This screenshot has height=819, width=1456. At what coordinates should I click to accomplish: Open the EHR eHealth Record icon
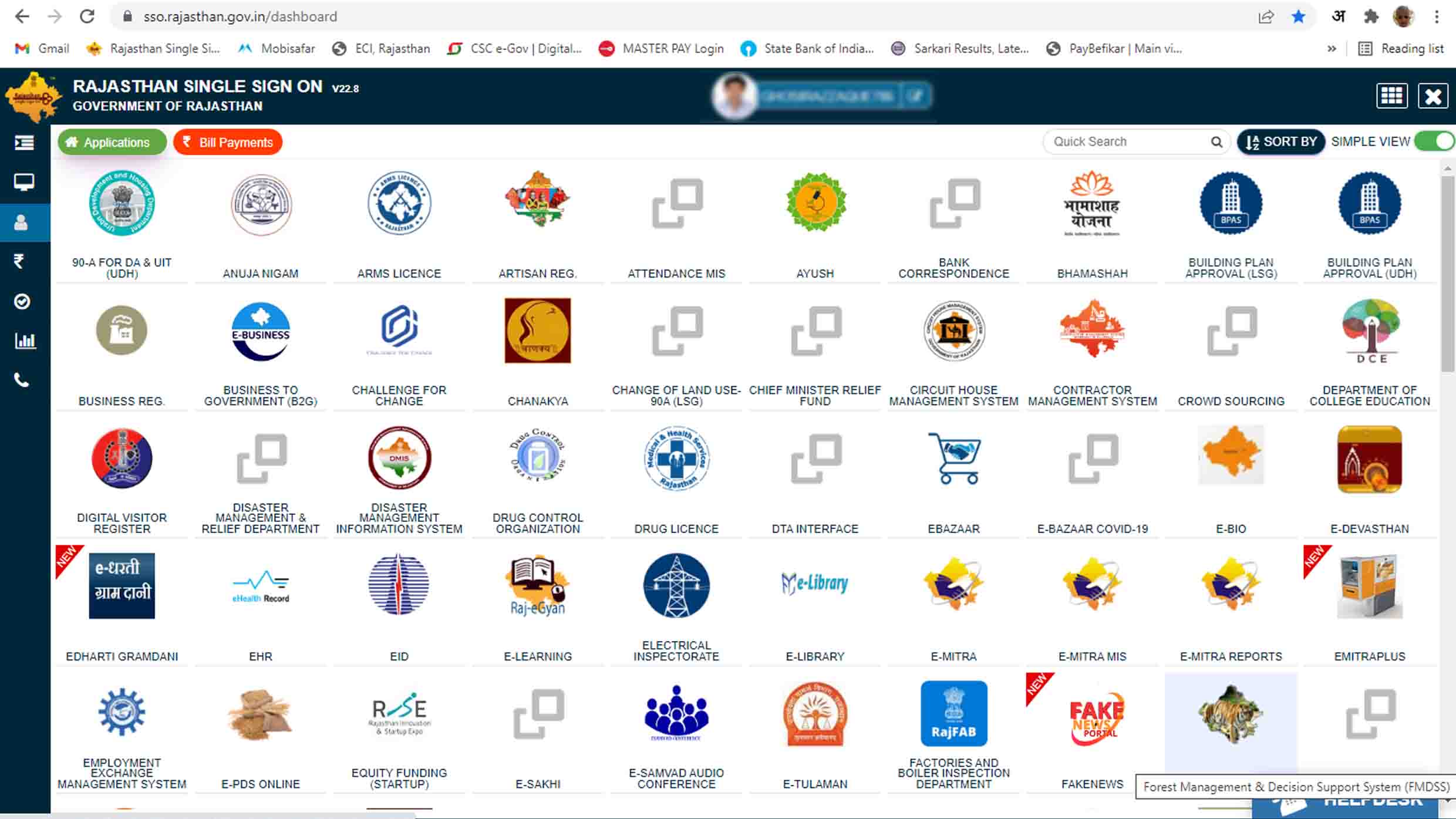click(261, 586)
